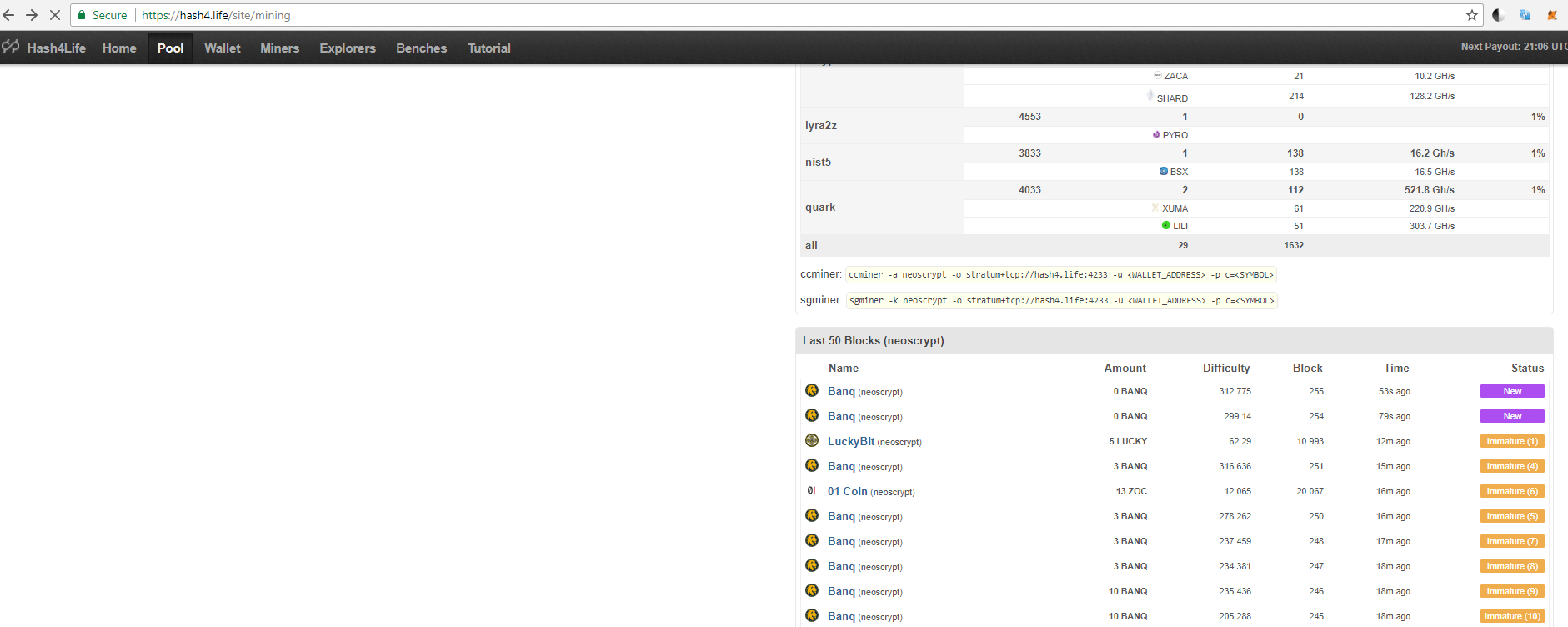The height and width of the screenshot is (627, 1568).
Task: Click the LuckyBit coin icon
Action: (812, 440)
